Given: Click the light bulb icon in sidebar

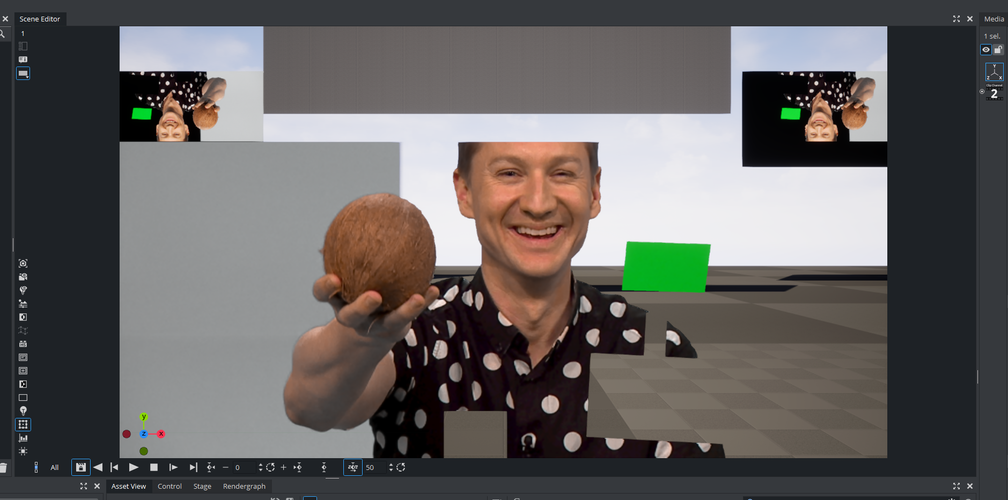Looking at the screenshot, I should coord(23,411).
